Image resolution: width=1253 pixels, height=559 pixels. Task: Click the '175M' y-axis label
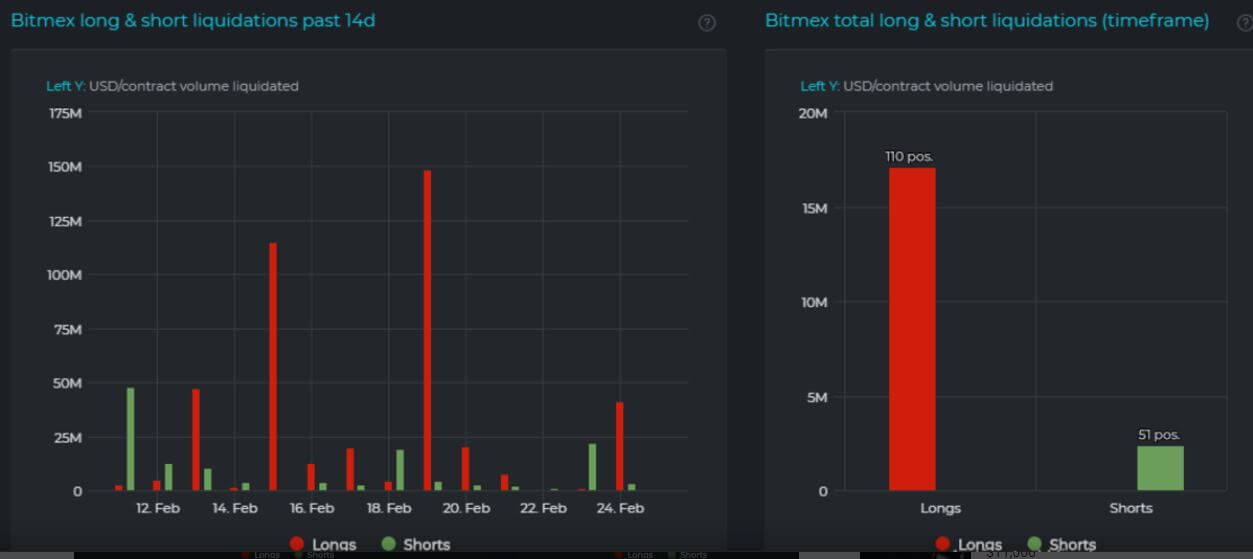[65, 113]
